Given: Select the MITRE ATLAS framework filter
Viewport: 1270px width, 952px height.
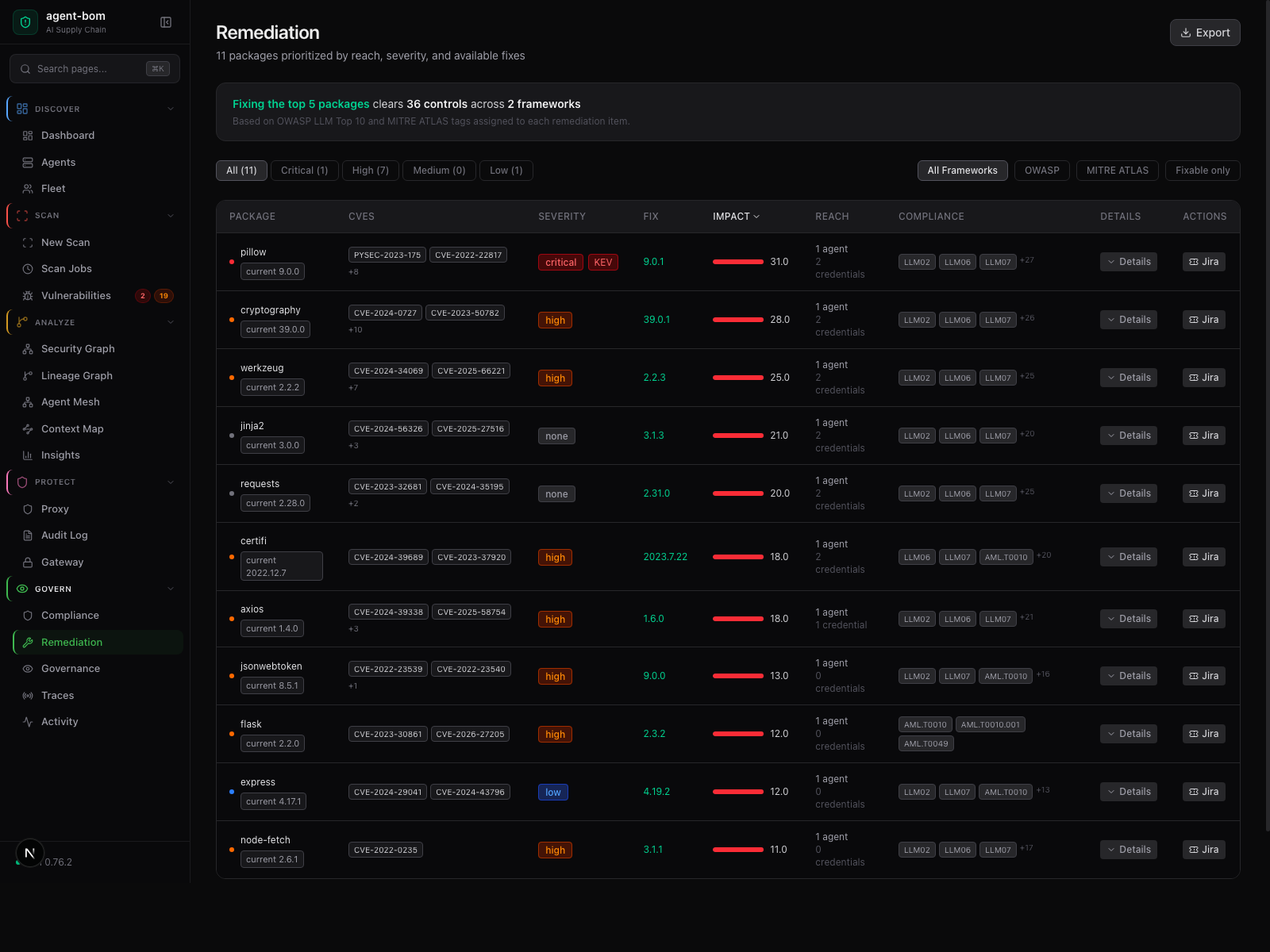Looking at the screenshot, I should click(x=1117, y=171).
